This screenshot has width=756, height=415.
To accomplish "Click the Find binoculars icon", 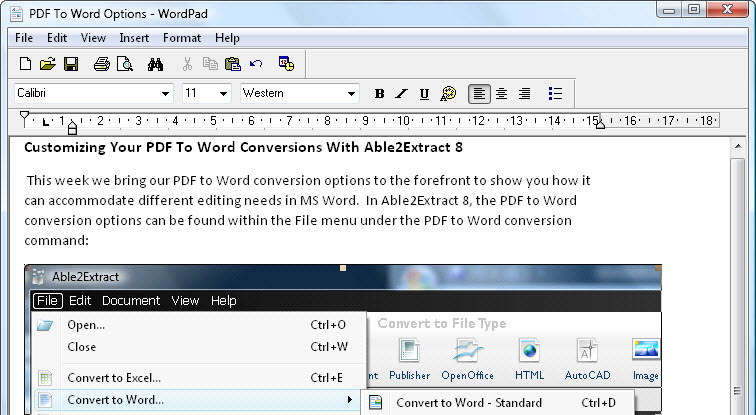I will 155,64.
